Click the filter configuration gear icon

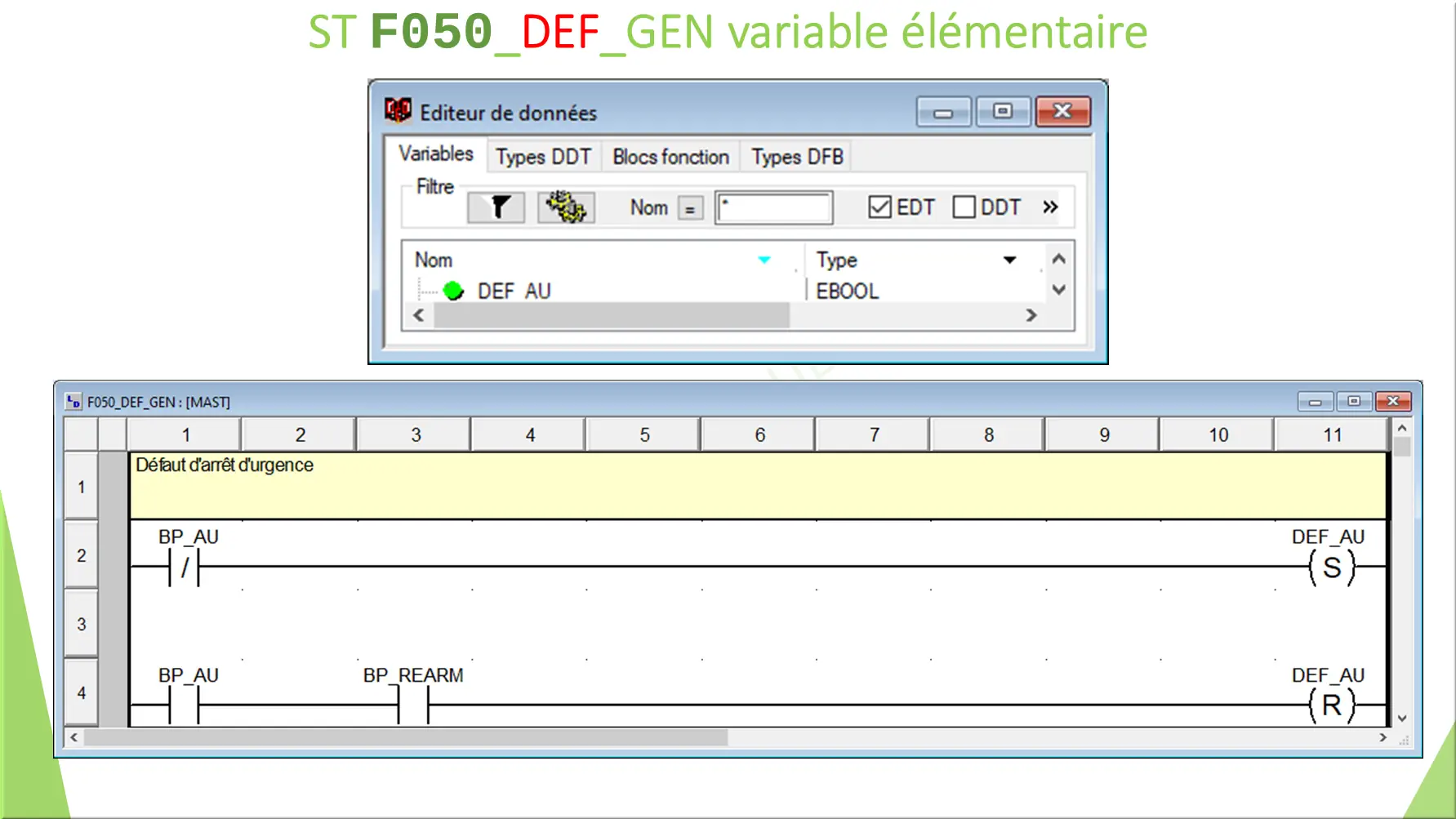click(565, 207)
